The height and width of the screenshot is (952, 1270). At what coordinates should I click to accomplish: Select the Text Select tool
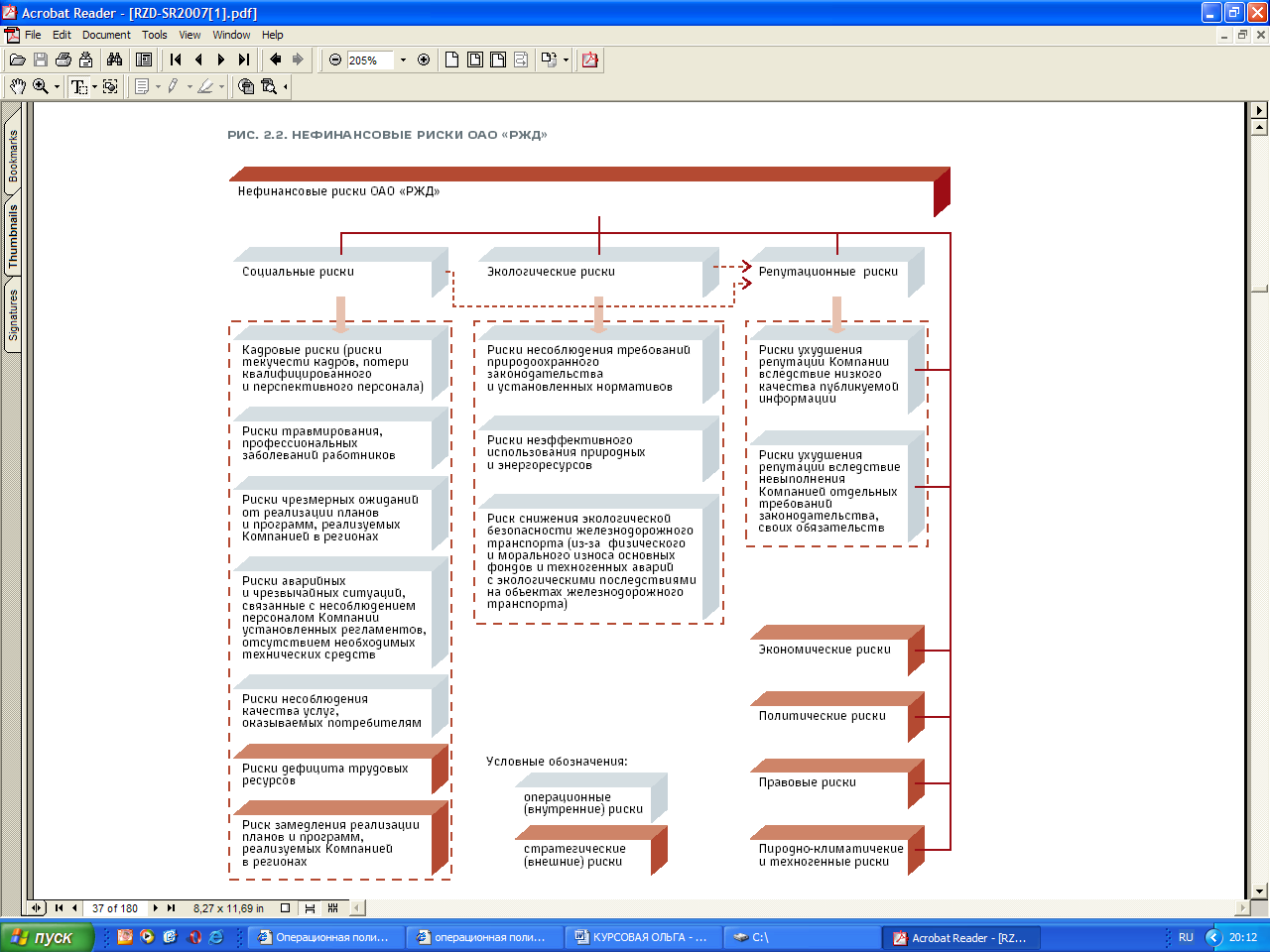coord(78,86)
